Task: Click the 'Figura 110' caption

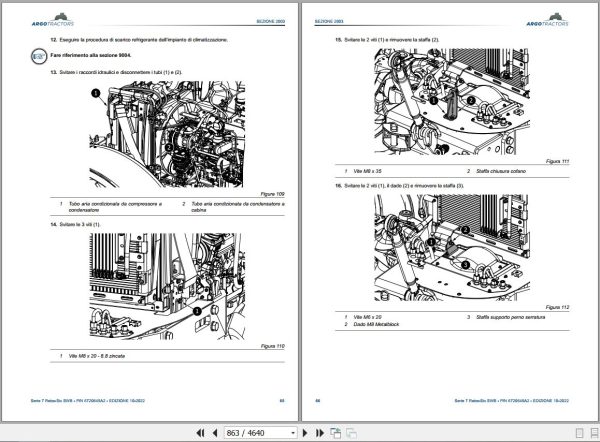Action: [272, 346]
